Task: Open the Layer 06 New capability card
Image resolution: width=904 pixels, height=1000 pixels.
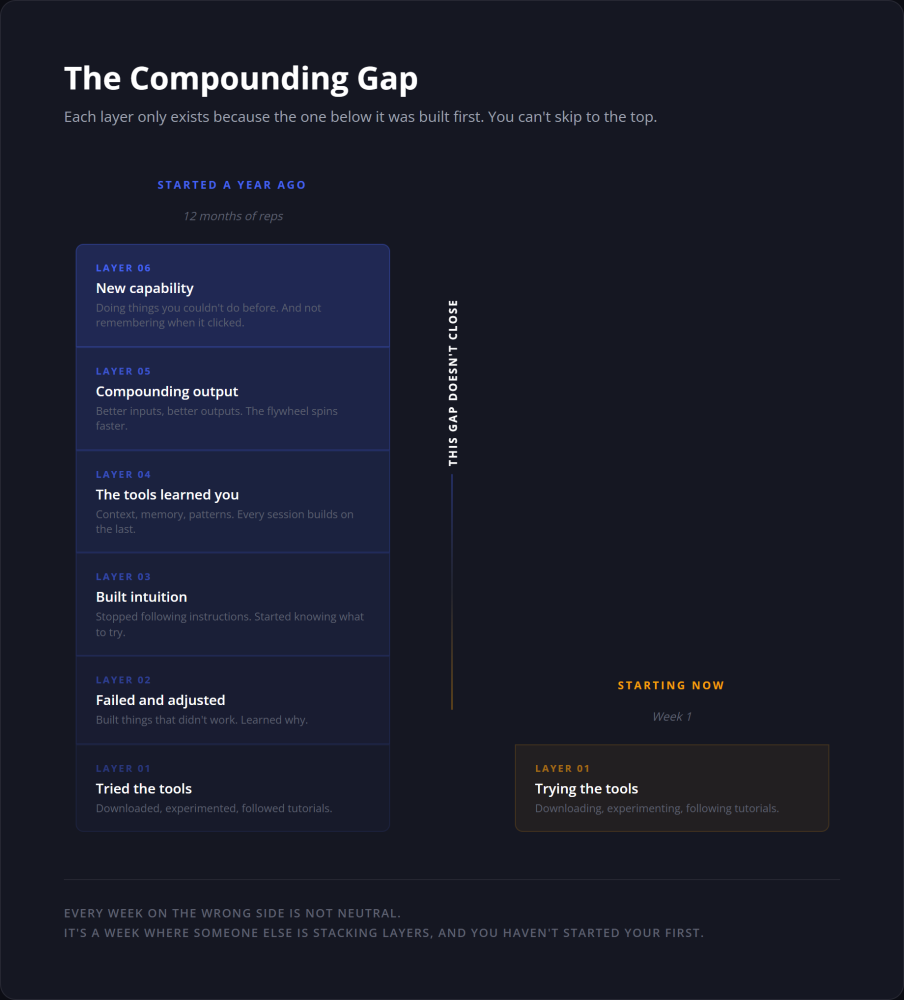Action: [x=233, y=296]
